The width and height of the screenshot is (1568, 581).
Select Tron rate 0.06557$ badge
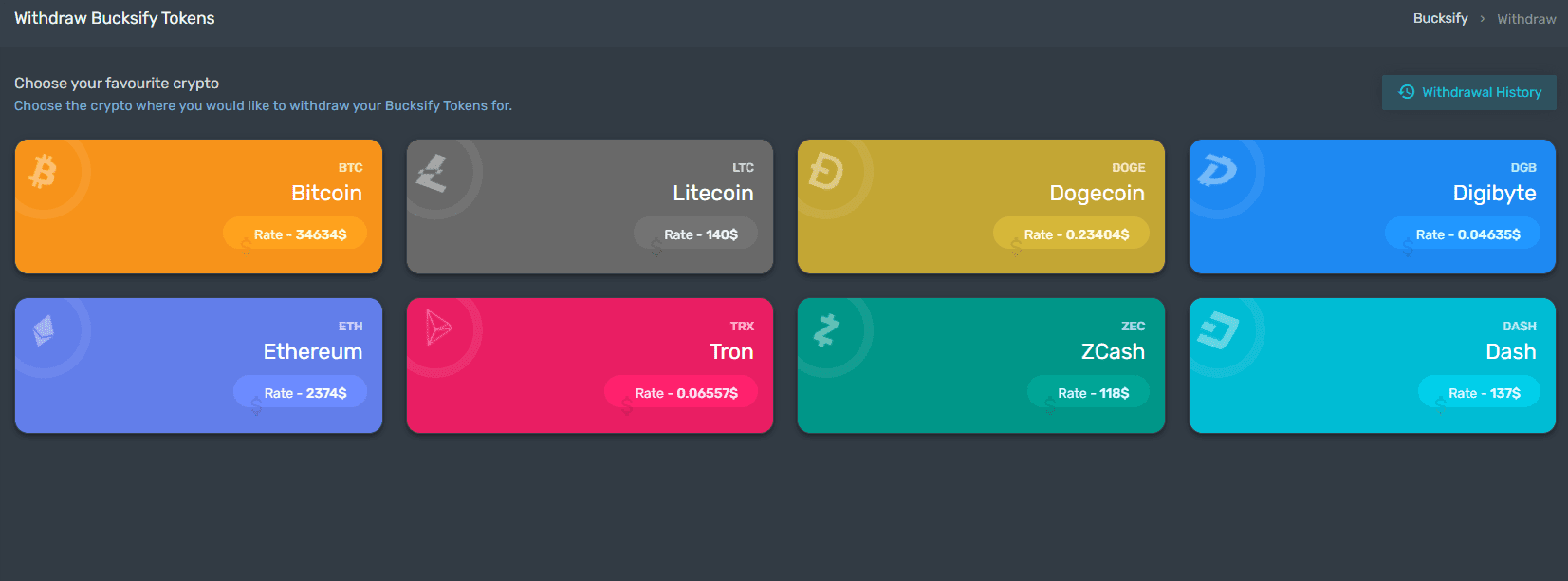(x=681, y=392)
